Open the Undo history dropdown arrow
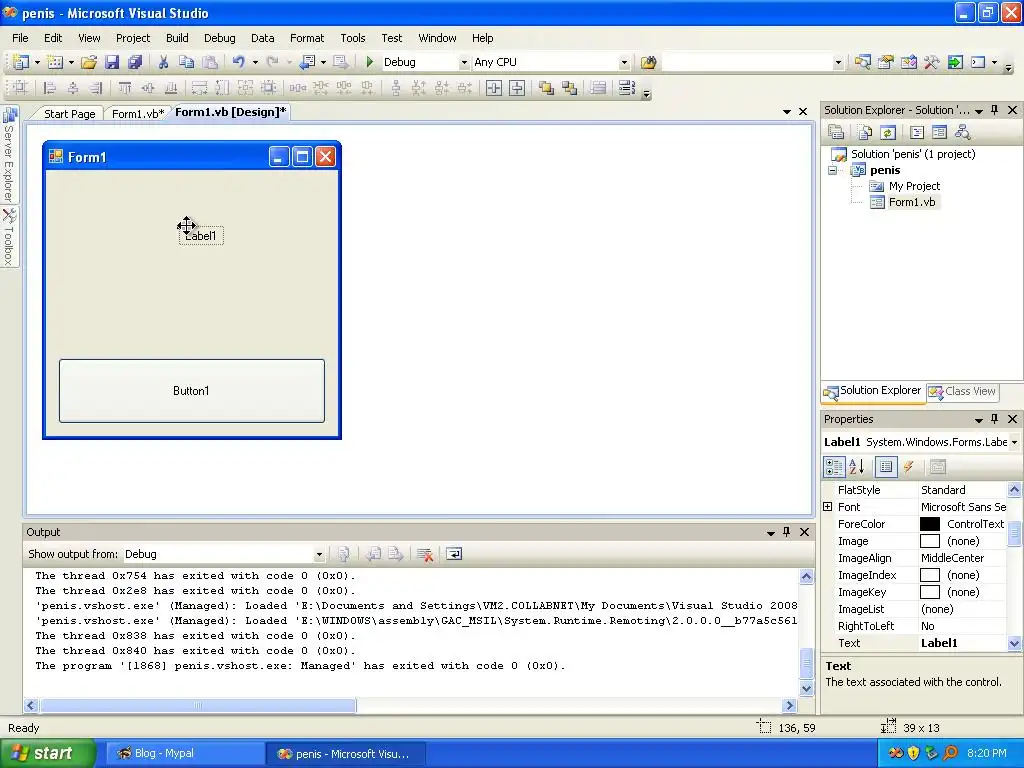 (x=255, y=63)
